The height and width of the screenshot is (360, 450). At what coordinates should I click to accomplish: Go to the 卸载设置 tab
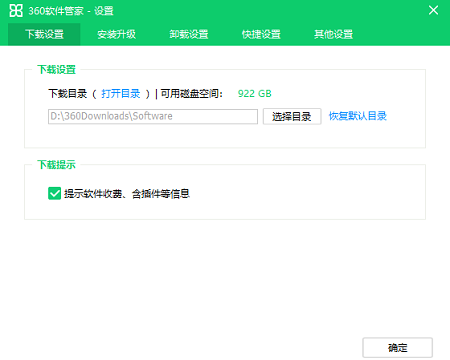[x=189, y=34]
